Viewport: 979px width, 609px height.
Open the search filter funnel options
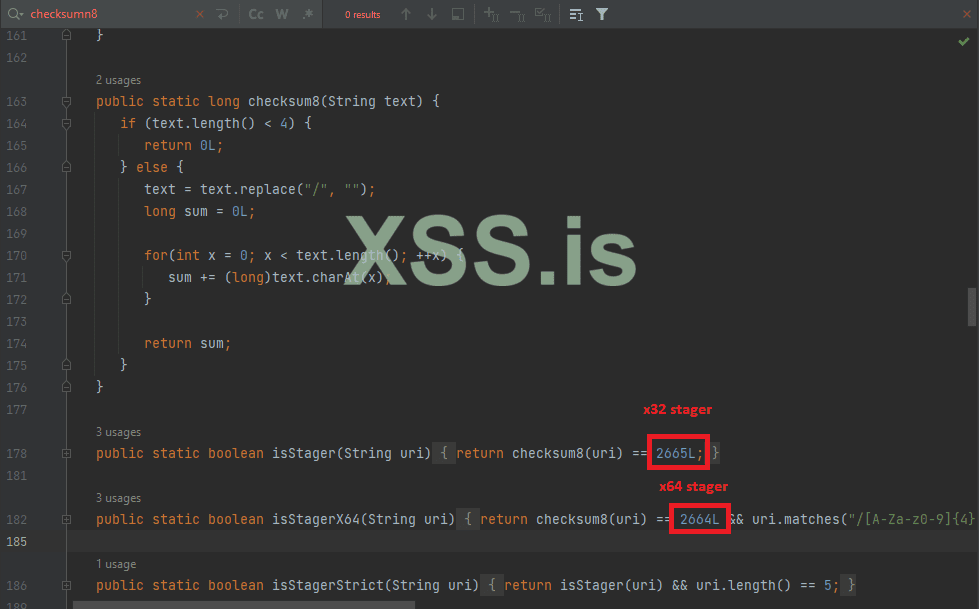(x=602, y=14)
